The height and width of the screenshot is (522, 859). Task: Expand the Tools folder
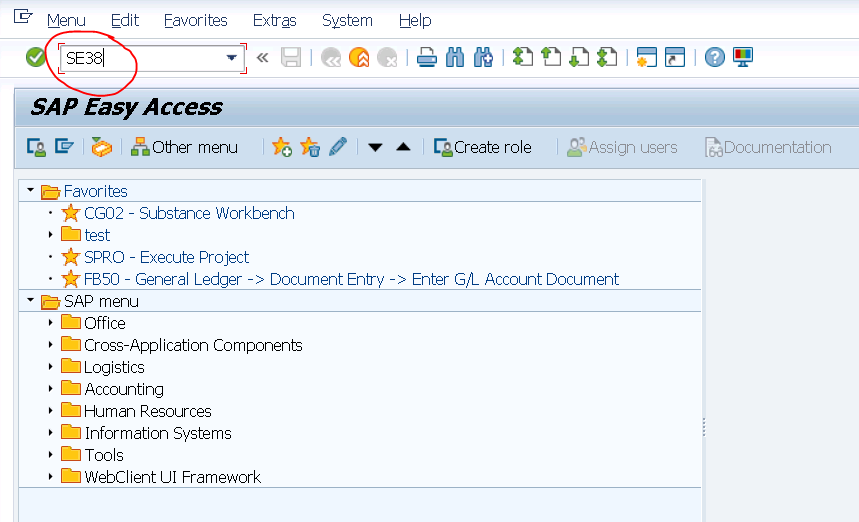pyautogui.click(x=50, y=454)
